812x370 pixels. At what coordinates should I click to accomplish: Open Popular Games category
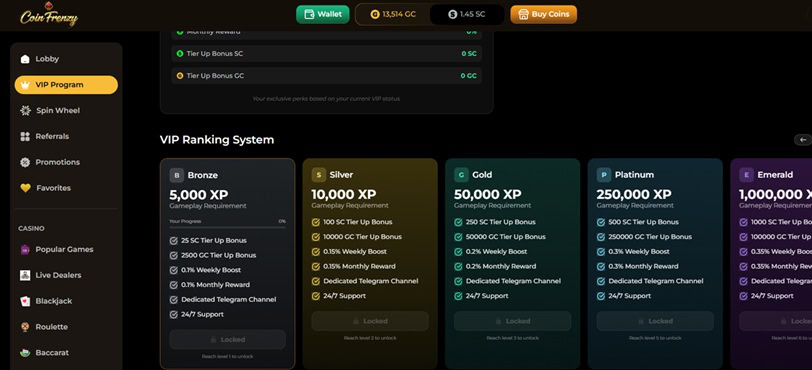(x=66, y=249)
